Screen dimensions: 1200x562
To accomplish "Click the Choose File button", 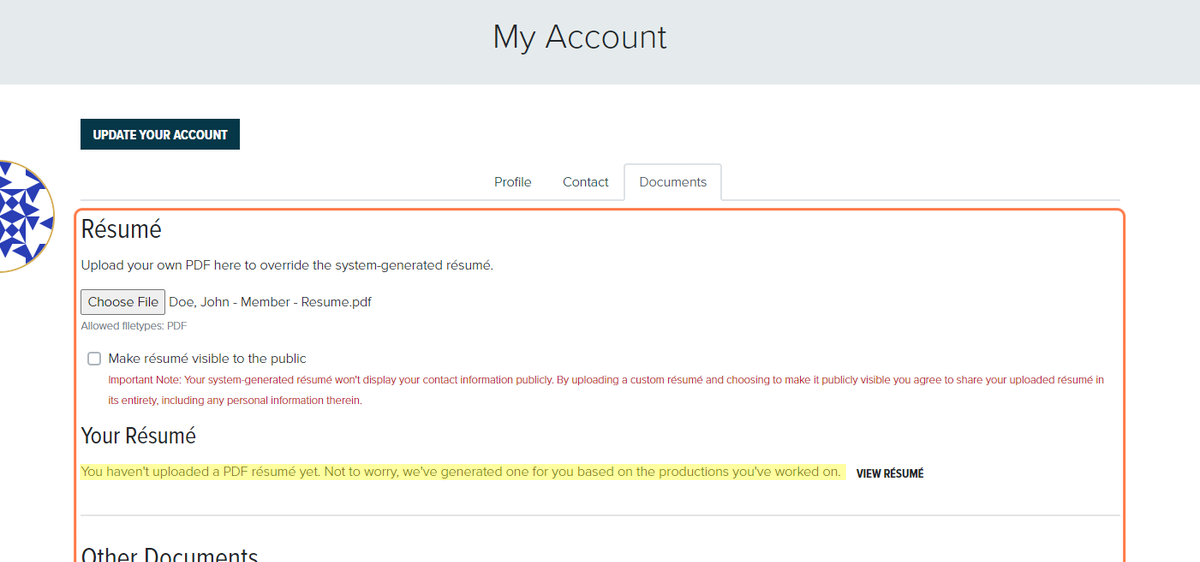I will point(123,302).
